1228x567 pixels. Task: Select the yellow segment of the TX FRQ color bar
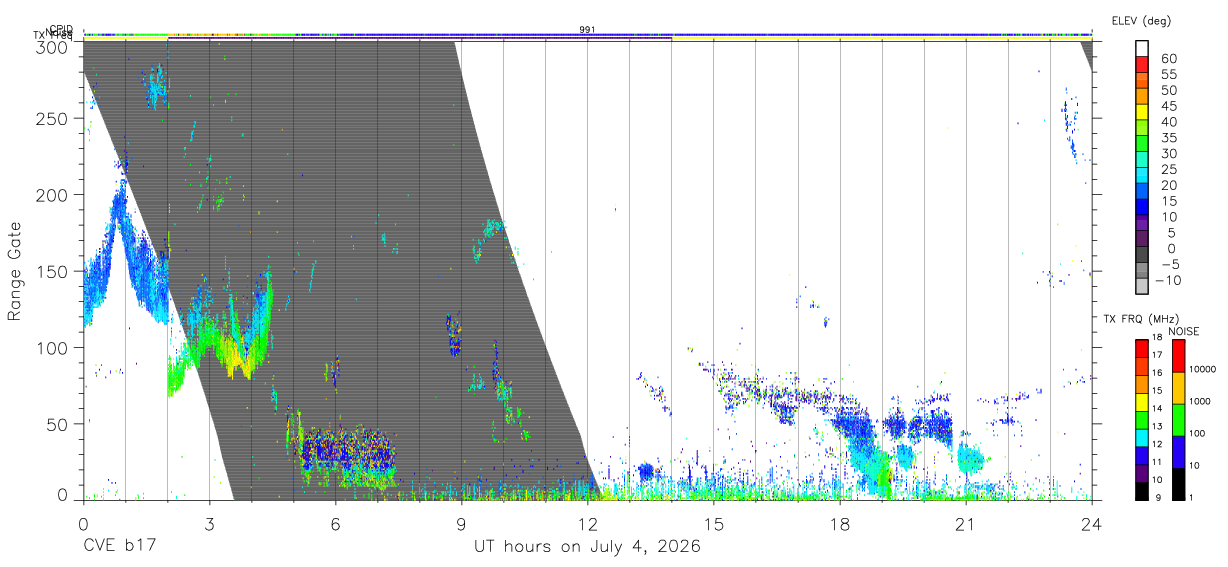[x=1141, y=402]
